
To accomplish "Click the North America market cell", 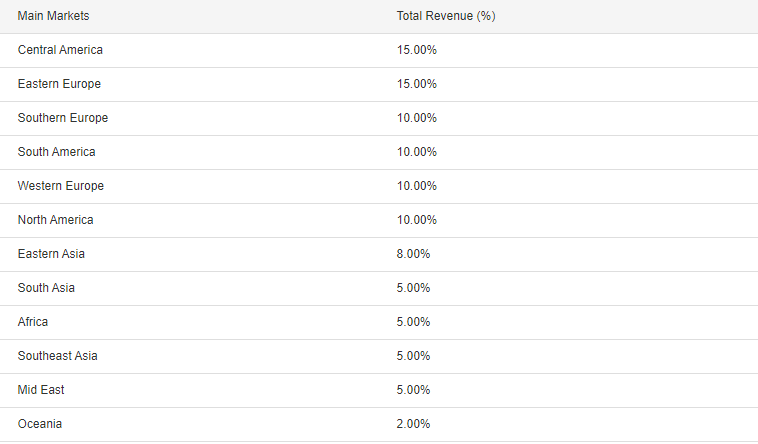I will [x=56, y=220].
